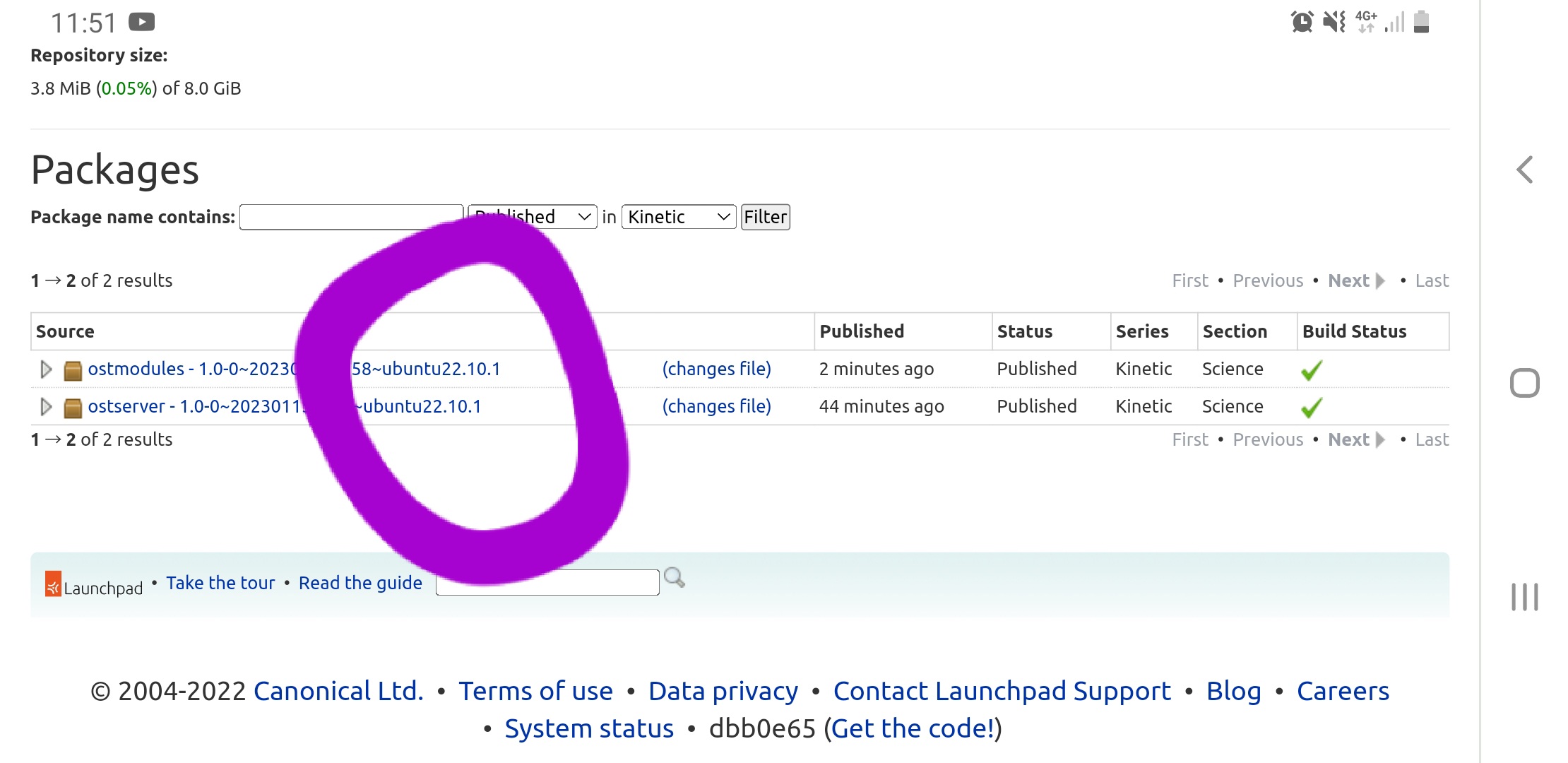The height and width of the screenshot is (763, 1568).
Task: Open the Terms of use link
Action: (x=535, y=691)
